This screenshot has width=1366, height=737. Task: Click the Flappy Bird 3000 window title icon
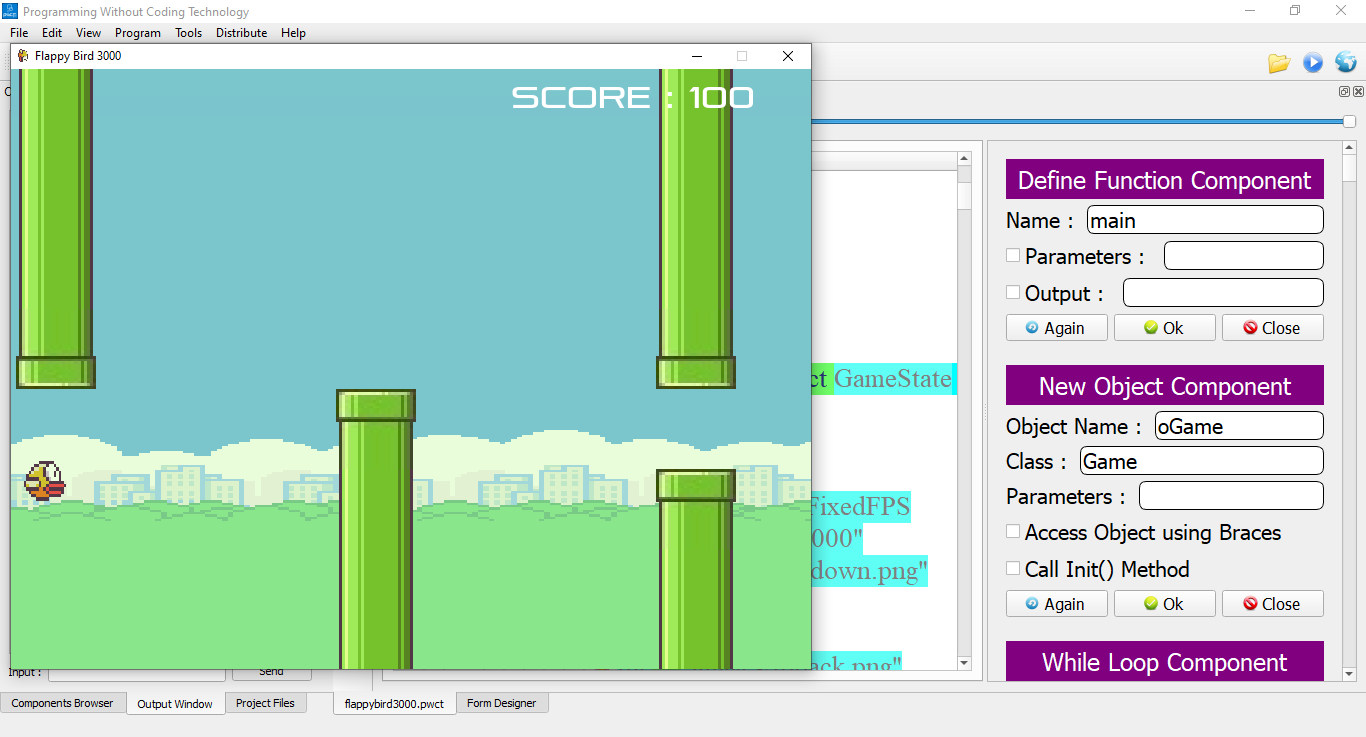(x=23, y=56)
